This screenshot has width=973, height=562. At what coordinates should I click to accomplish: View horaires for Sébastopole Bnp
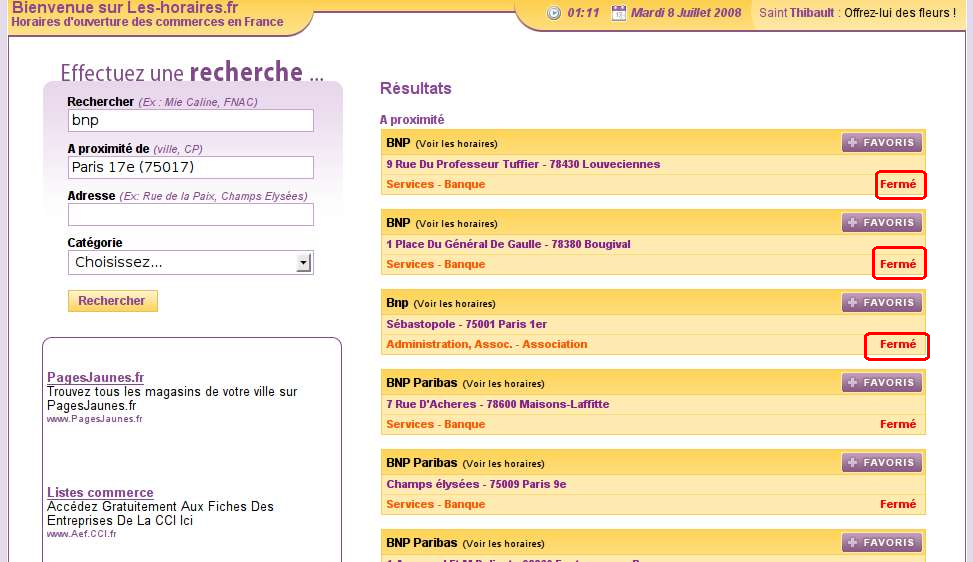coord(454,304)
